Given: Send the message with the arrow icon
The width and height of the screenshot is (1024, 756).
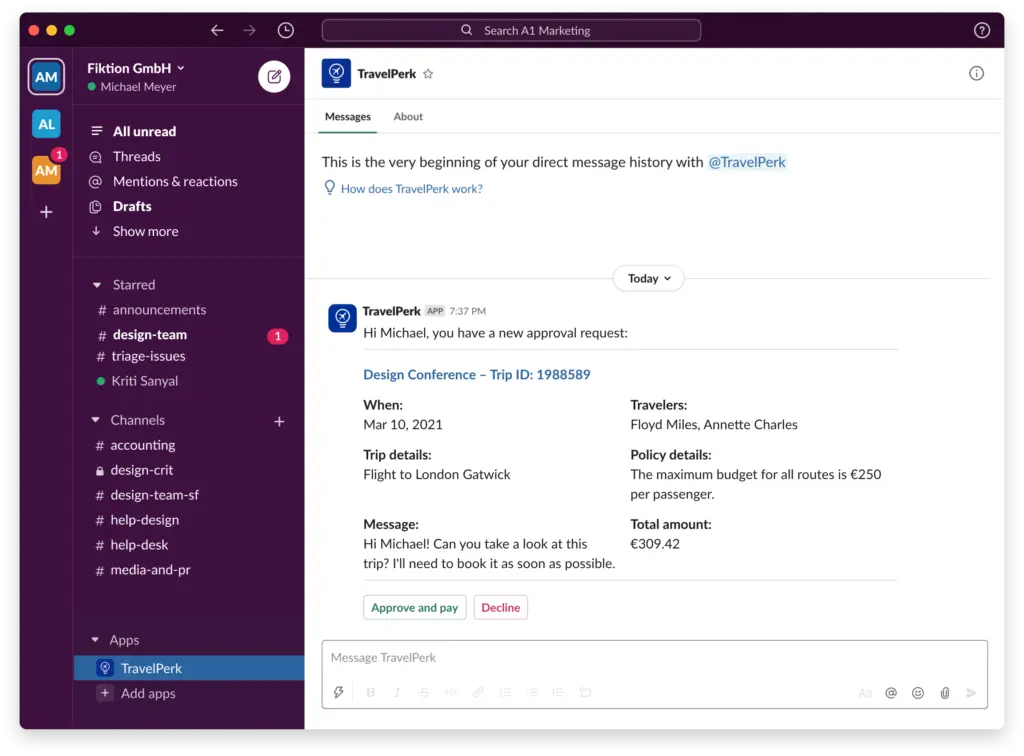Looking at the screenshot, I should tap(971, 693).
